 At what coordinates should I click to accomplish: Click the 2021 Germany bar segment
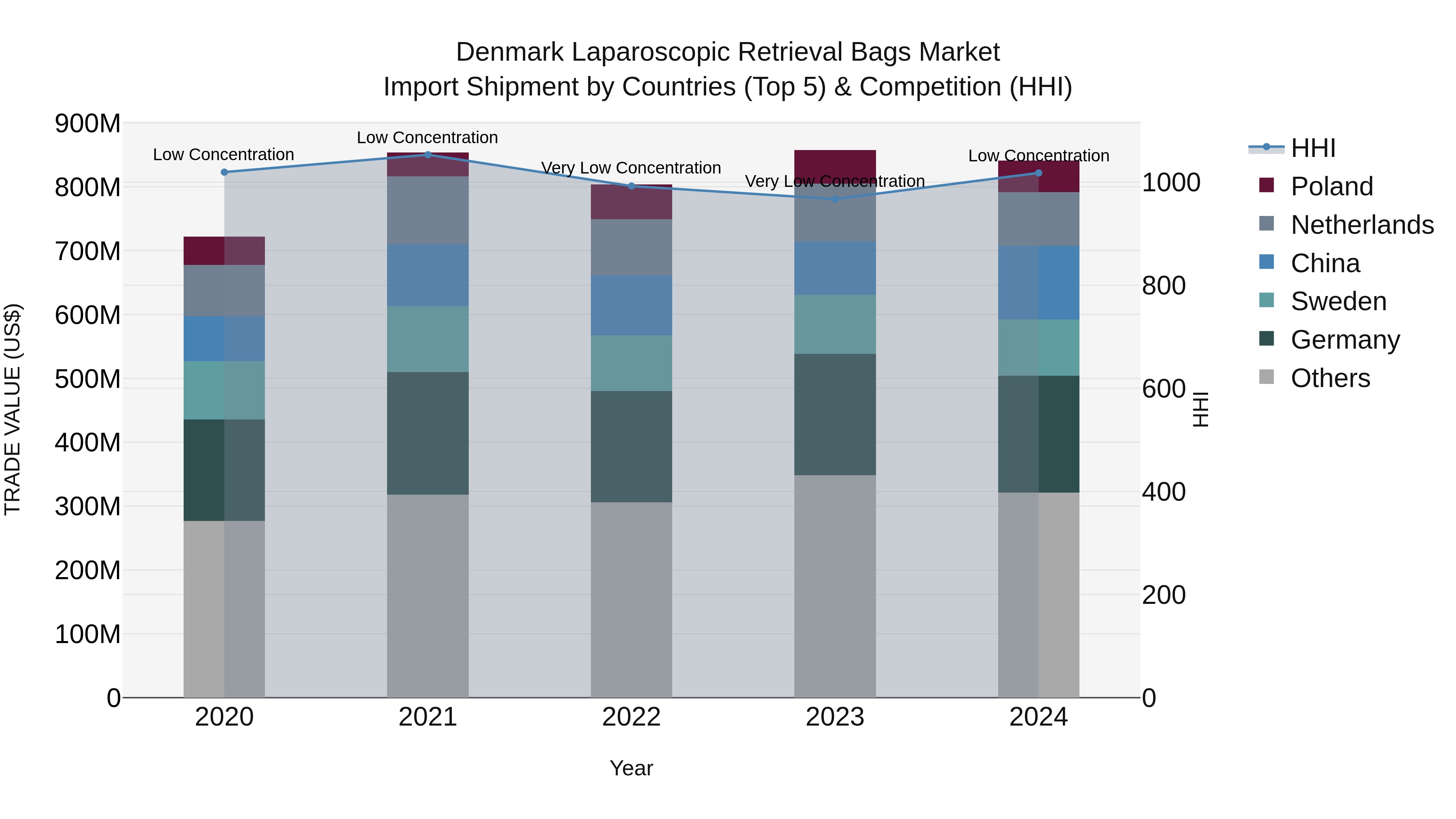point(428,434)
